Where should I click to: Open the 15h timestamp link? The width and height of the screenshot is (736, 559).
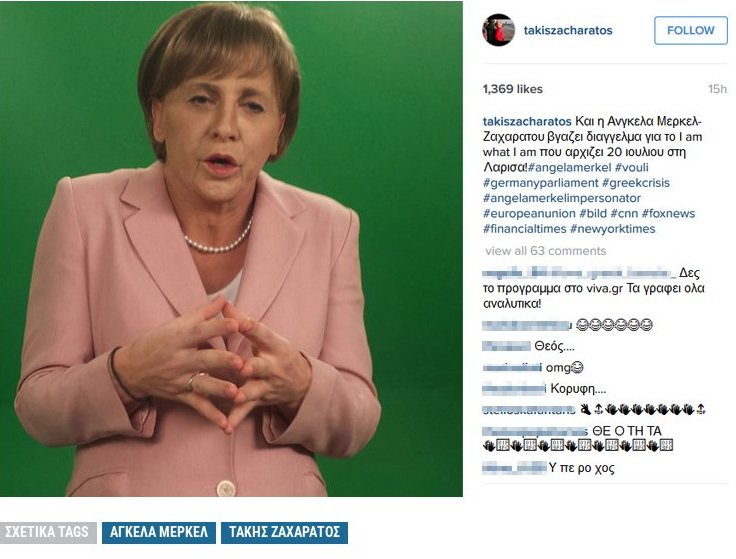tap(717, 89)
